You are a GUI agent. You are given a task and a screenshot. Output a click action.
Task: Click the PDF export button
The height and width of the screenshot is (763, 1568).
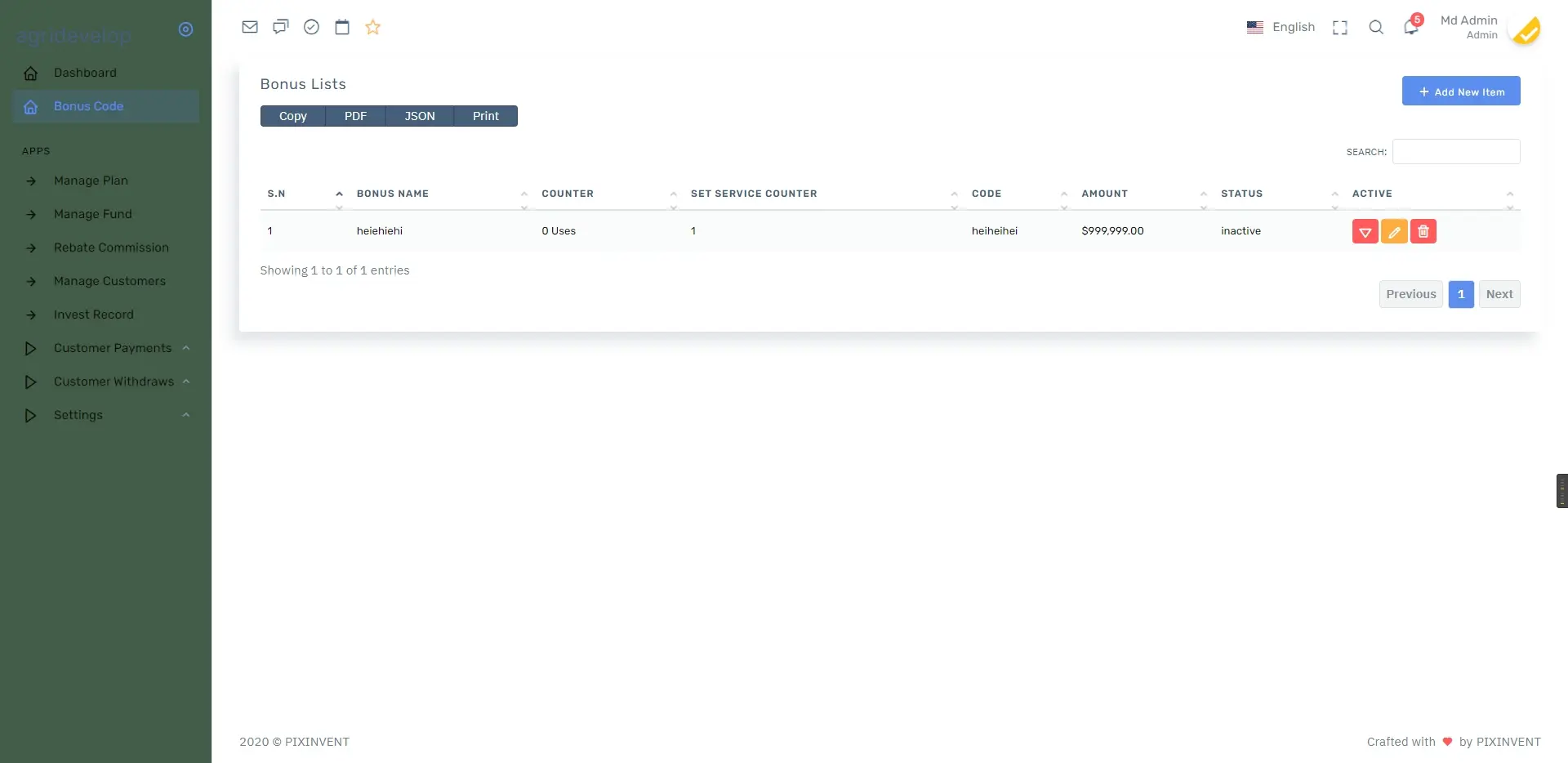coord(355,116)
